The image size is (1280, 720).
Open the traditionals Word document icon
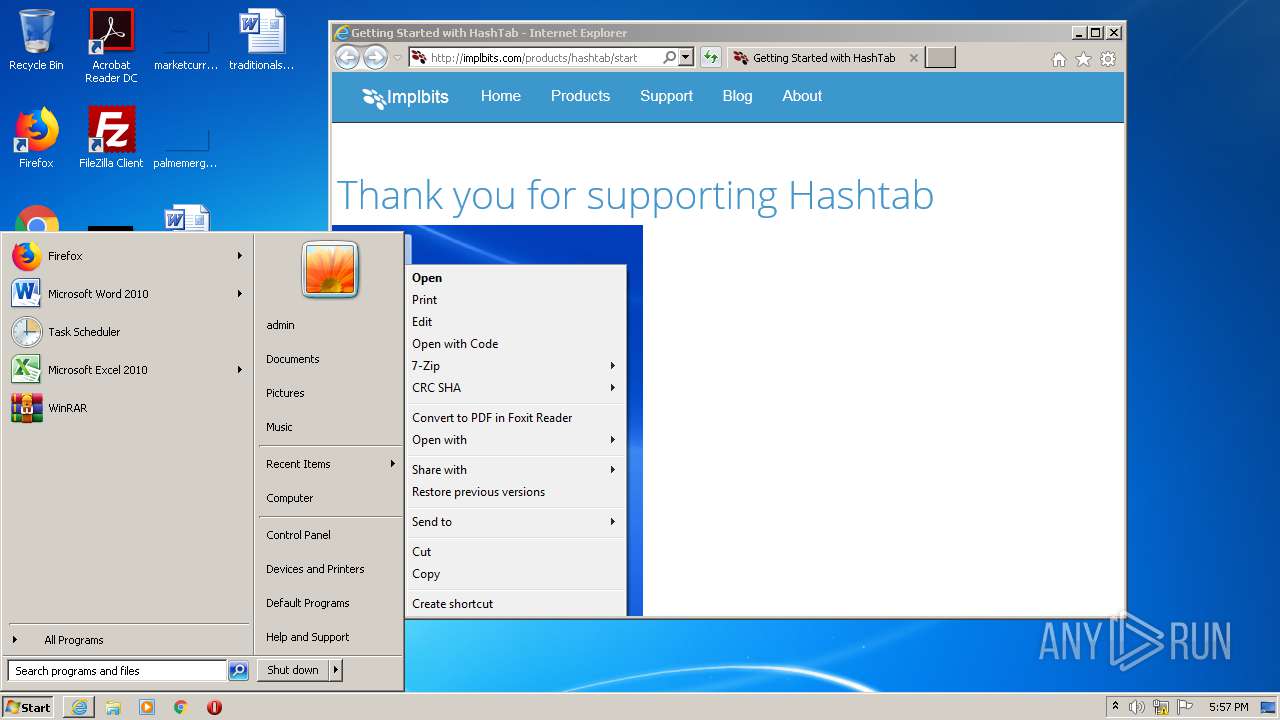[261, 40]
